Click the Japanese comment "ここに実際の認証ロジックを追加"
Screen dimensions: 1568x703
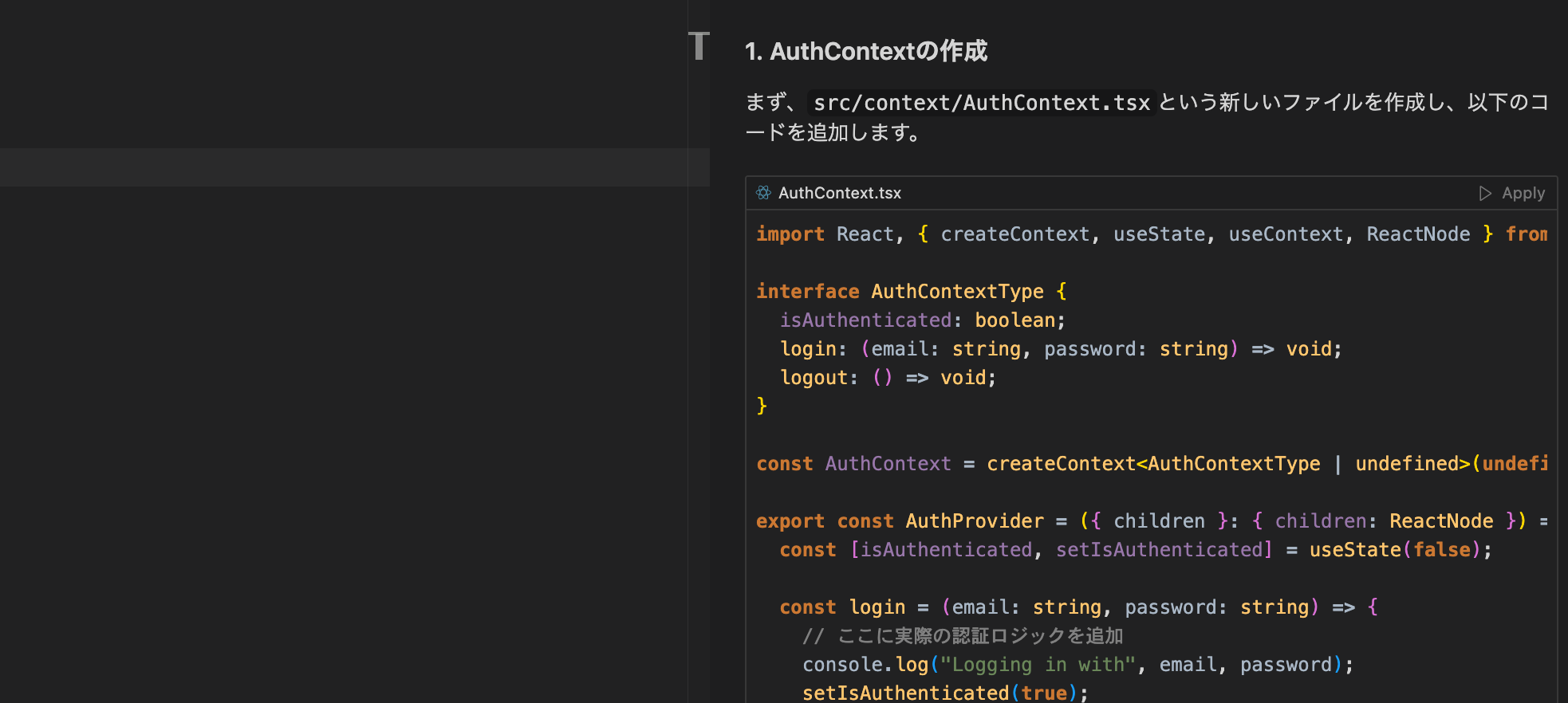coord(963,636)
